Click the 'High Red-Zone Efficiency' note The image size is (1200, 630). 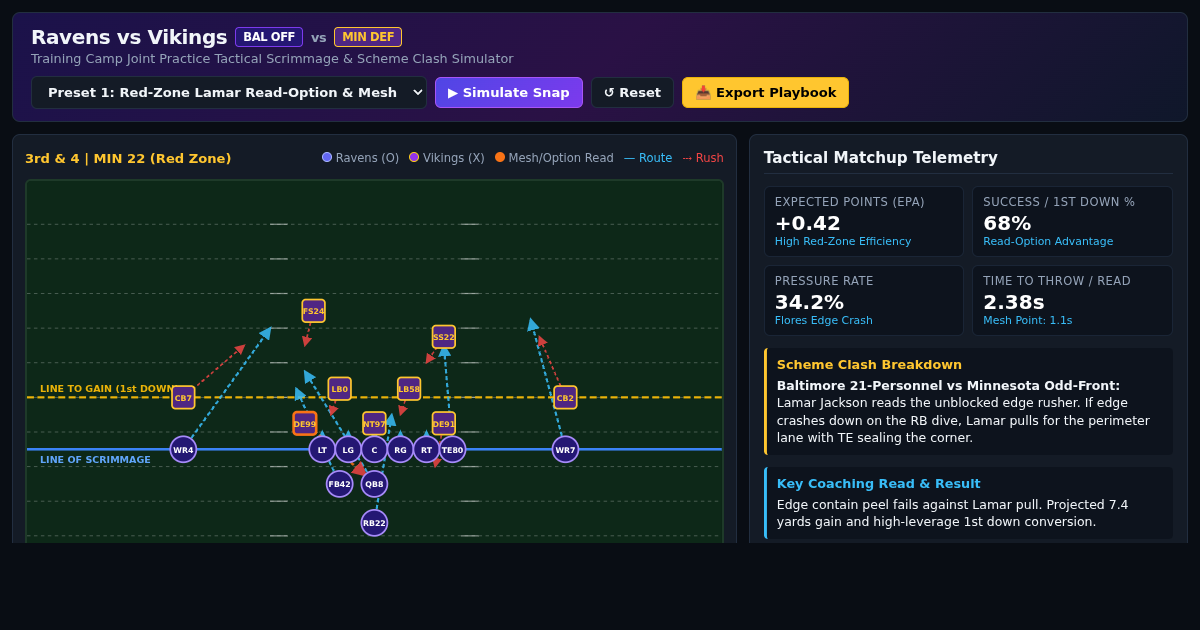coord(843,242)
